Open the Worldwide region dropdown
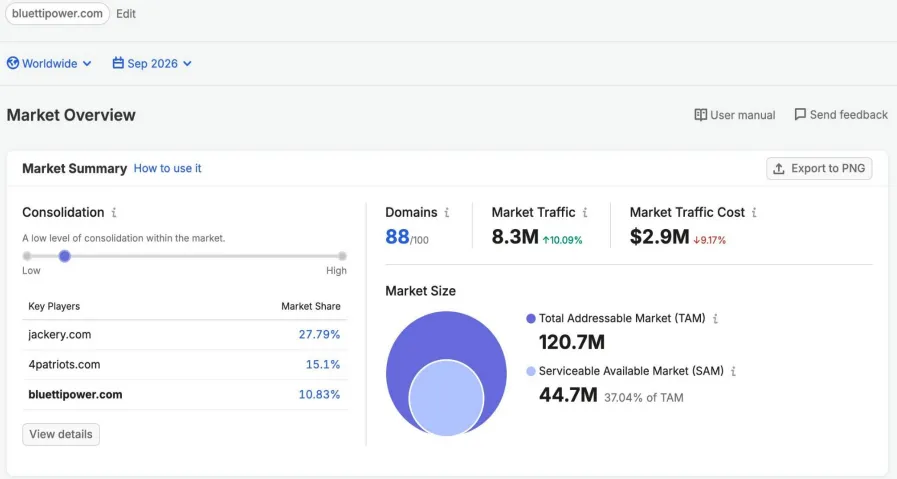The width and height of the screenshot is (897, 479). [49, 64]
